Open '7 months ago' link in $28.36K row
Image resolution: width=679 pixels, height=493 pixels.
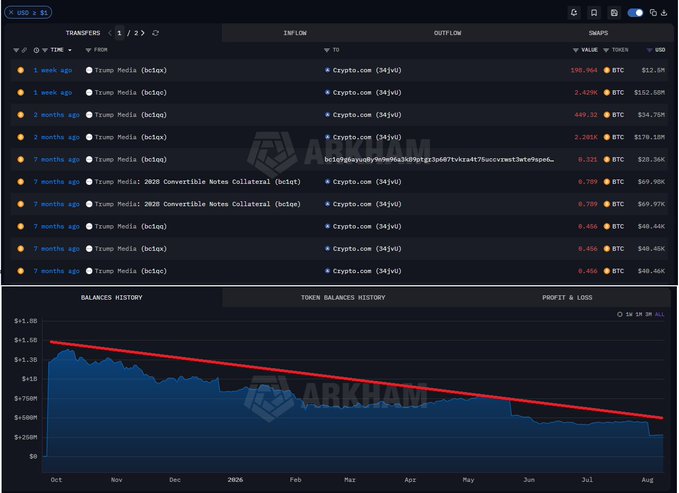(x=57, y=159)
